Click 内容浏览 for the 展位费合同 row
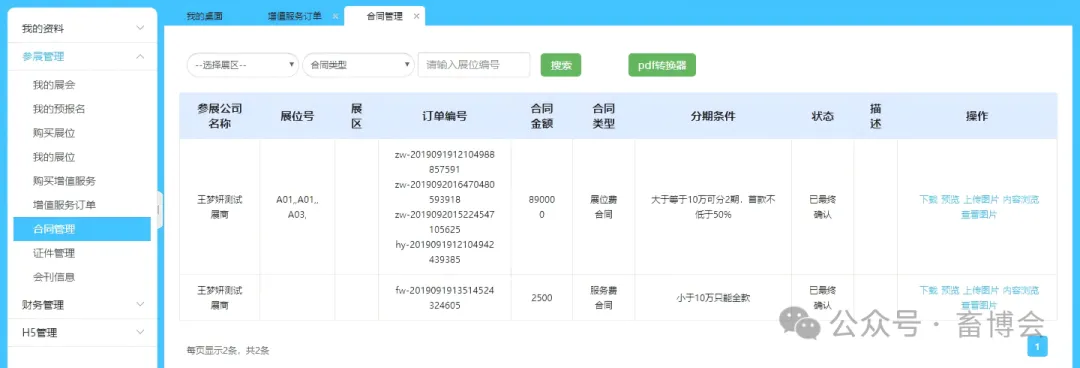 click(1021, 200)
